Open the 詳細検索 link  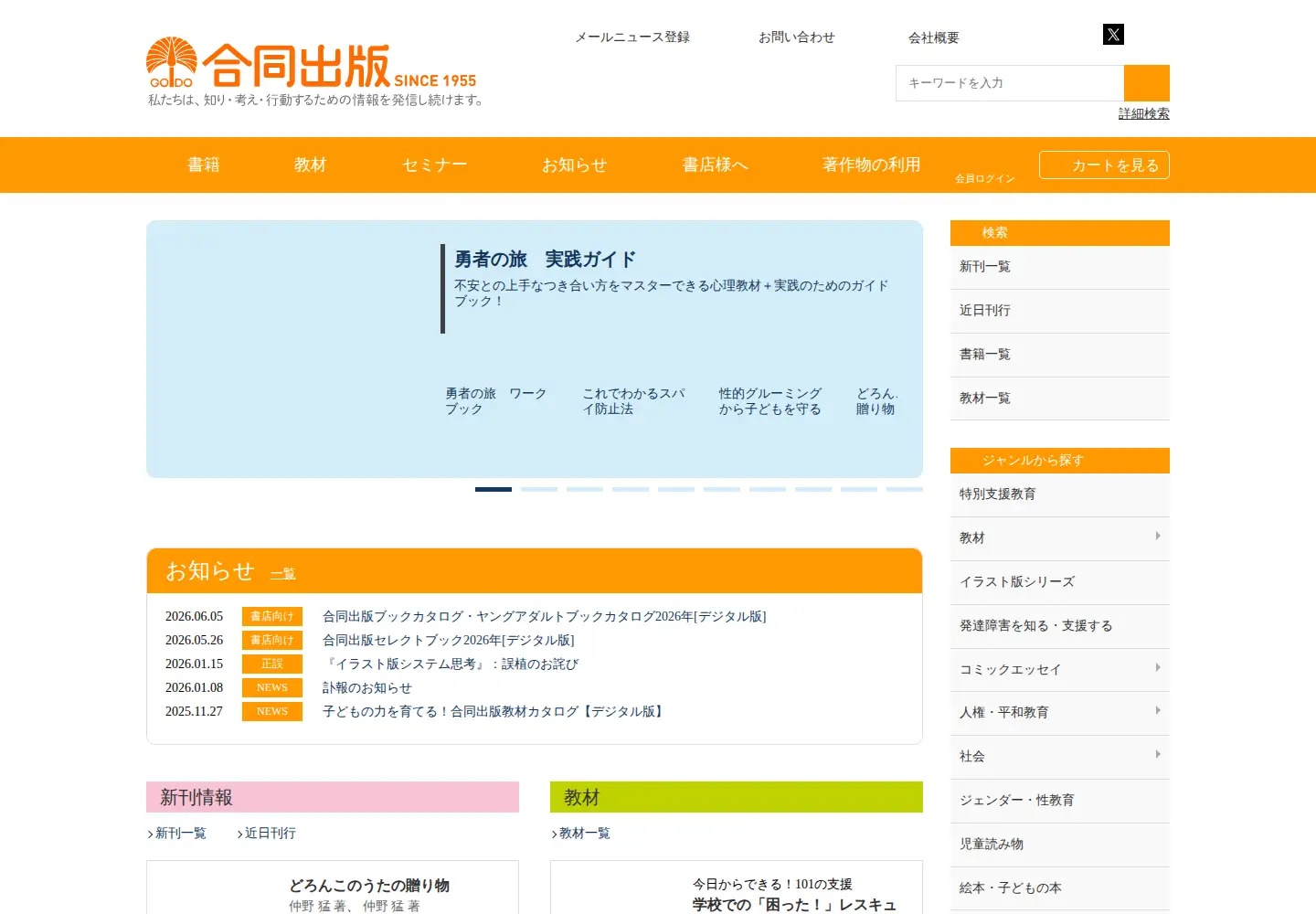click(x=1144, y=113)
